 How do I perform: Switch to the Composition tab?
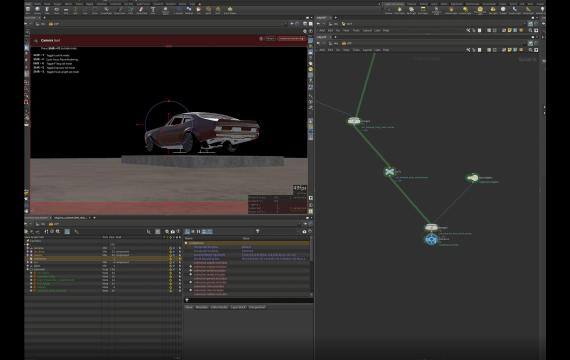tap(257, 307)
